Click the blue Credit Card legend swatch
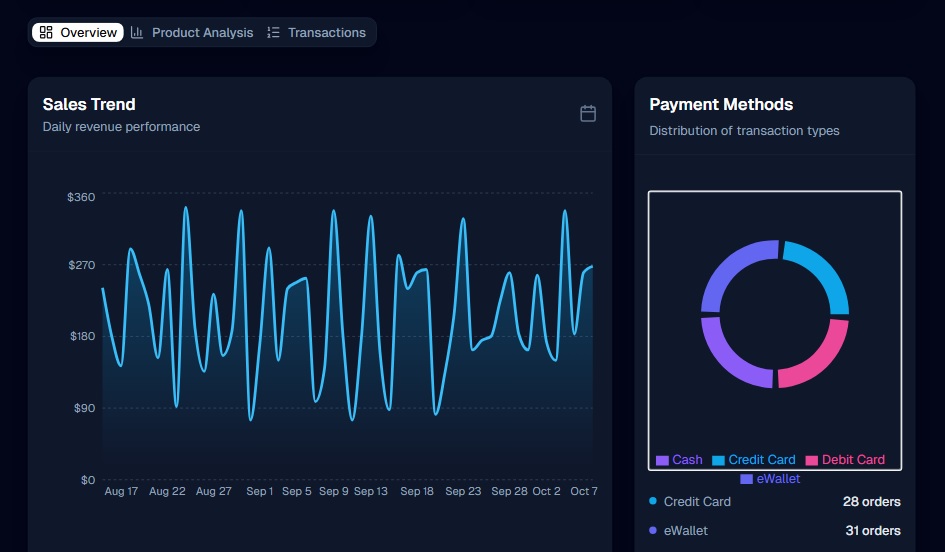This screenshot has width=945, height=552. pyautogui.click(x=718, y=460)
